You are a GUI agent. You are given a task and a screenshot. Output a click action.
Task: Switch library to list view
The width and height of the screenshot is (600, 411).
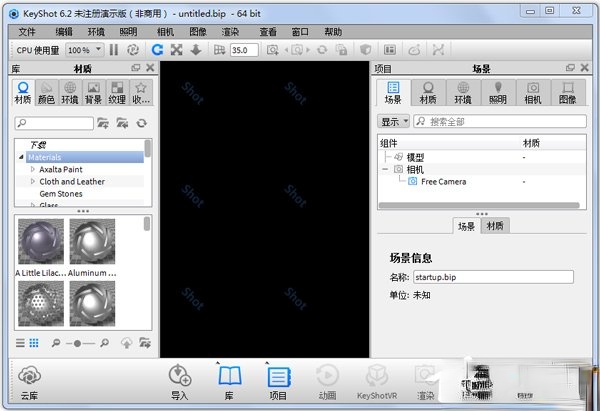click(20, 343)
